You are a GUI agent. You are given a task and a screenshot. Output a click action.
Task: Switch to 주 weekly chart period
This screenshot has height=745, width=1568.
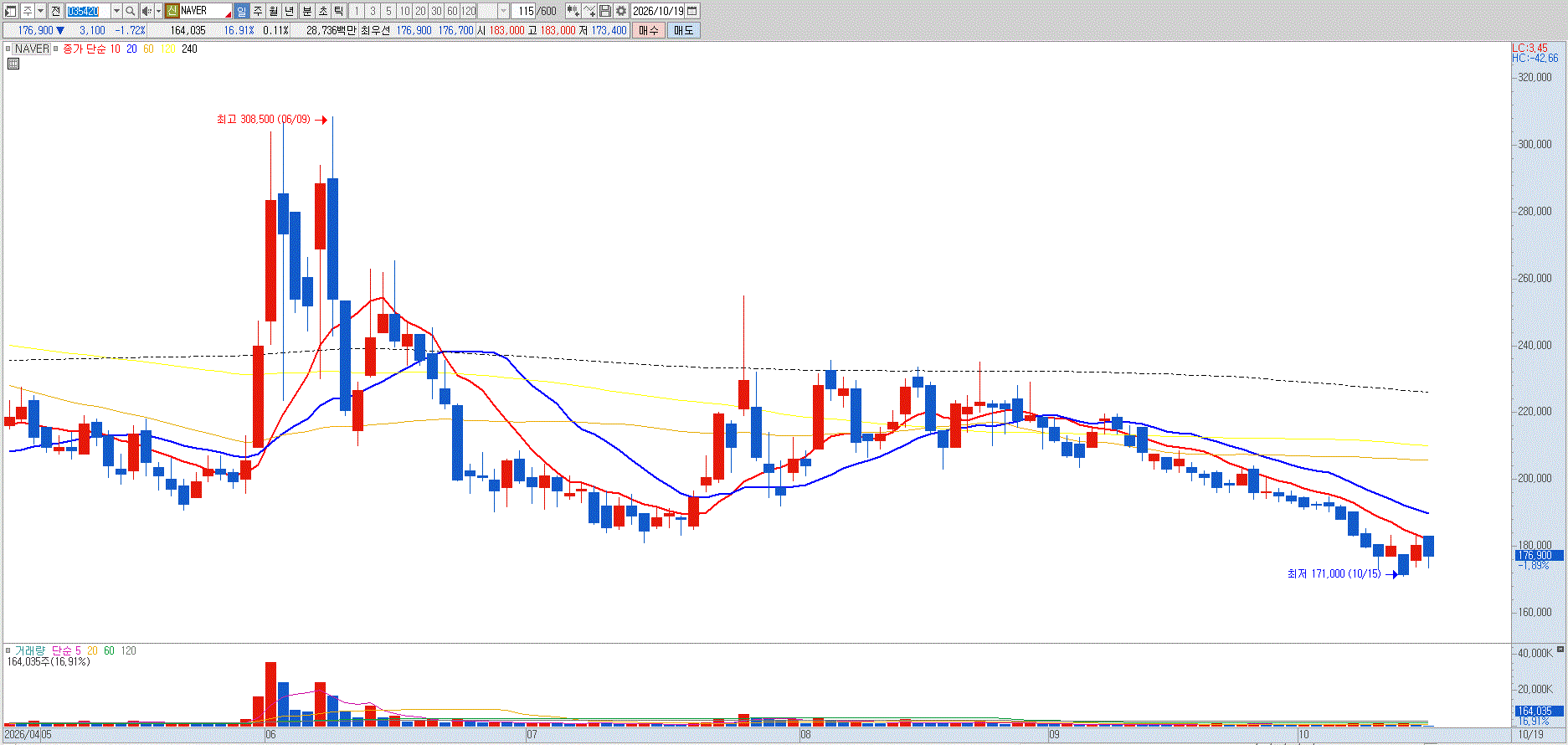257,11
